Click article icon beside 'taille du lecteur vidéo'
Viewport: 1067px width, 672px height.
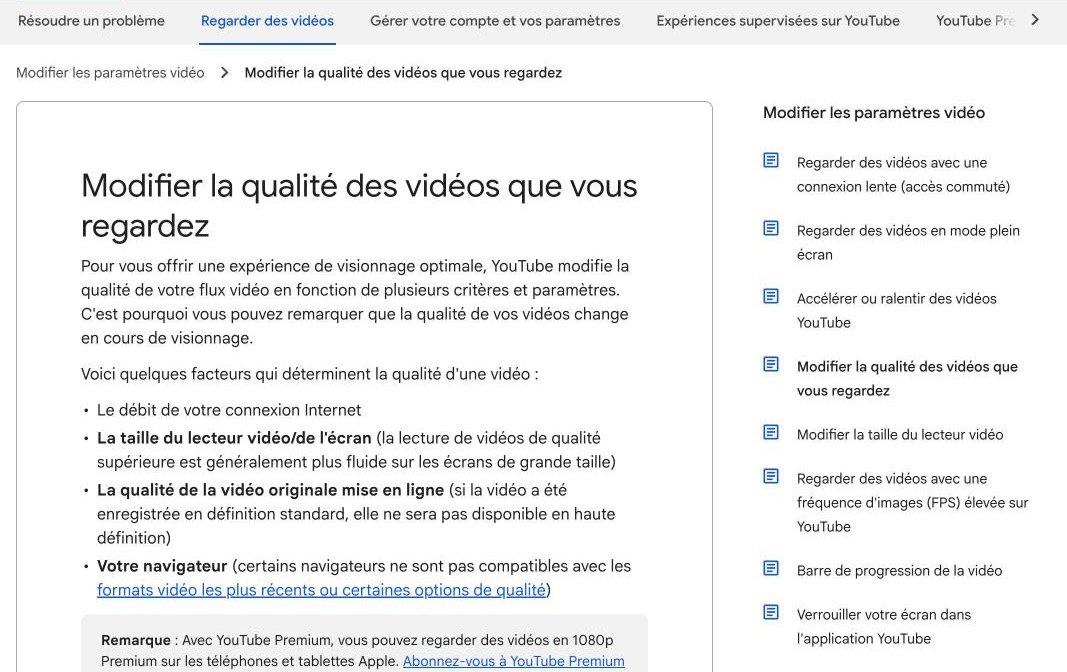(771, 433)
